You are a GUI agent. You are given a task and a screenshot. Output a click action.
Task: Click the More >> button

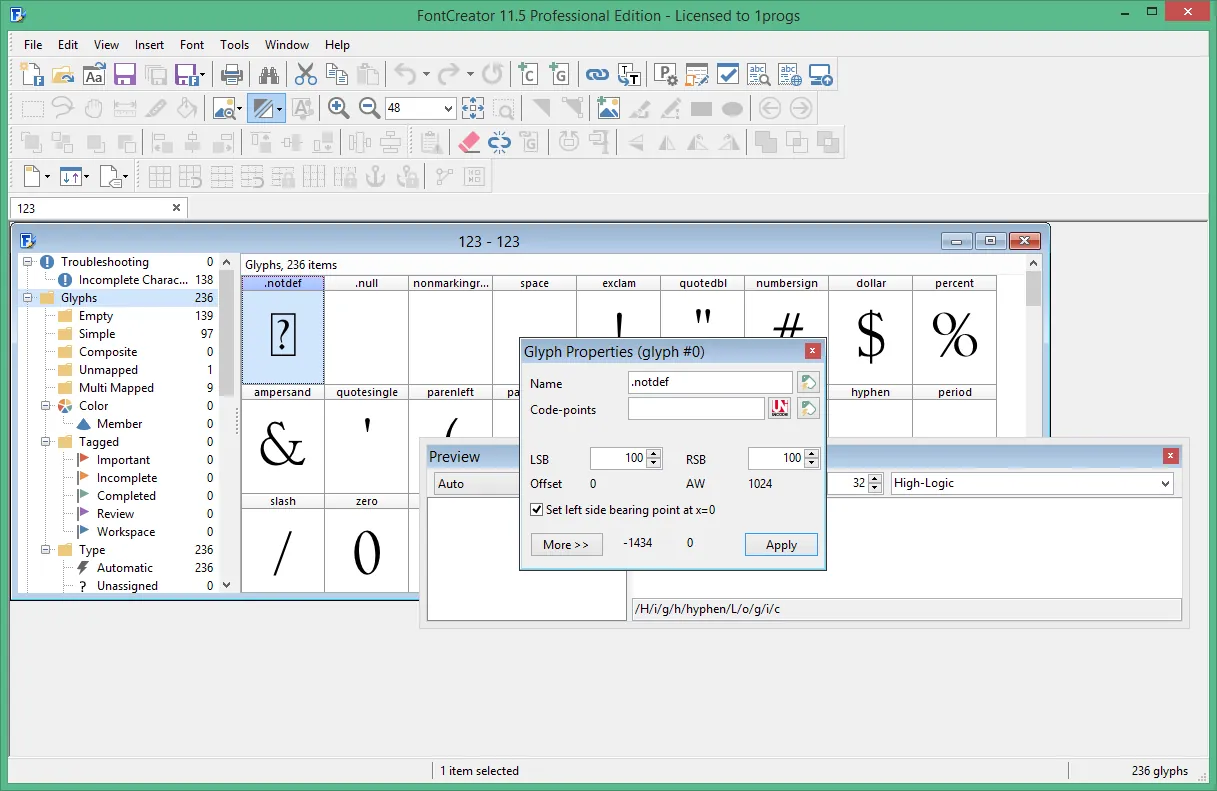pyautogui.click(x=566, y=545)
